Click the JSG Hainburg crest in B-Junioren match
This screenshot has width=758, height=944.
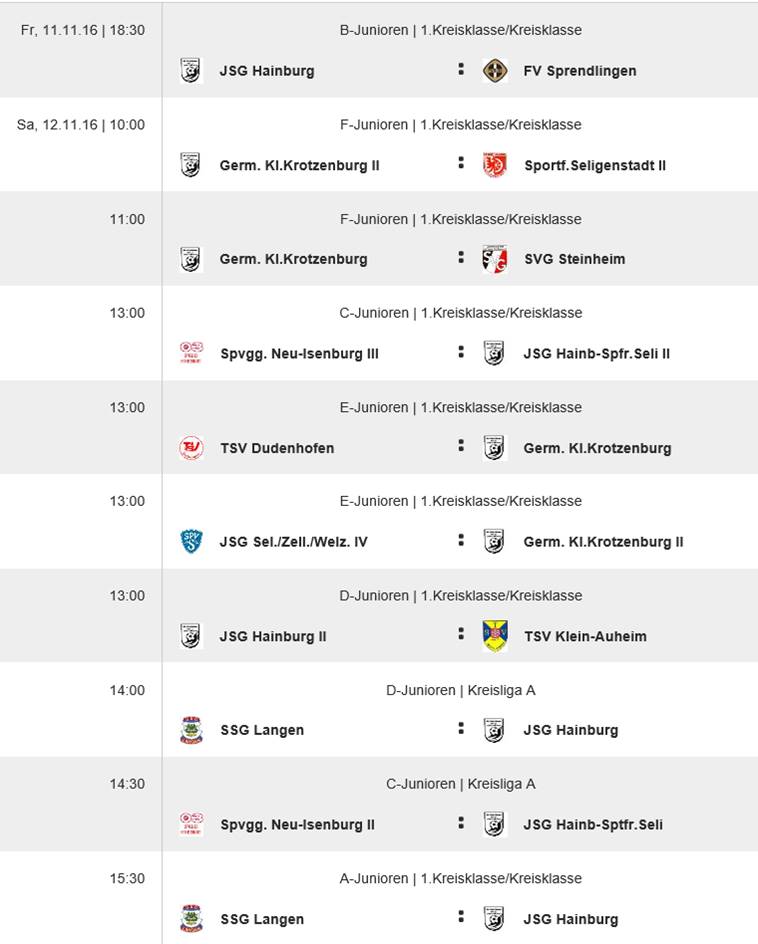tap(191, 71)
